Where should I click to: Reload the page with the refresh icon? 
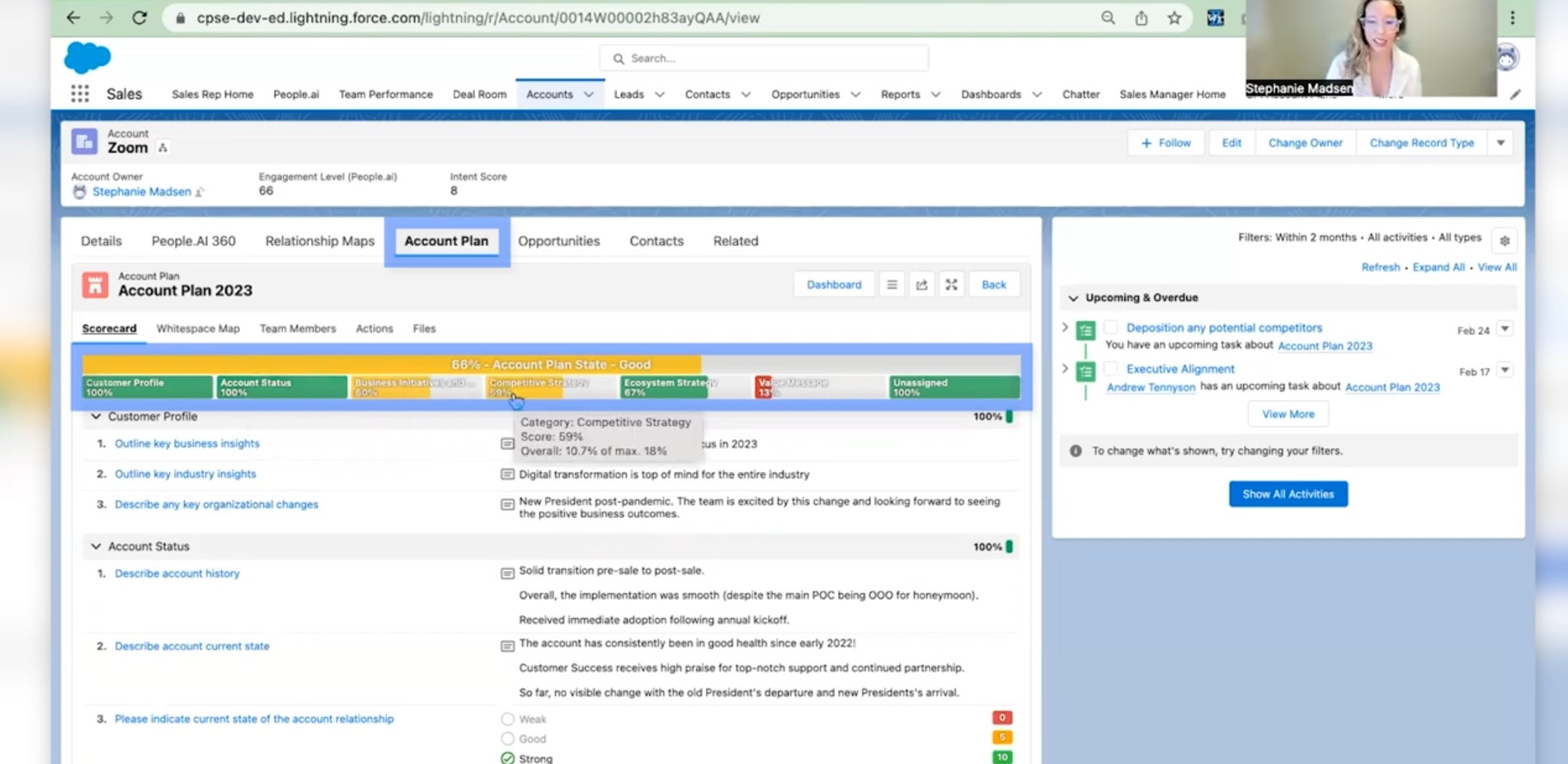tap(139, 17)
